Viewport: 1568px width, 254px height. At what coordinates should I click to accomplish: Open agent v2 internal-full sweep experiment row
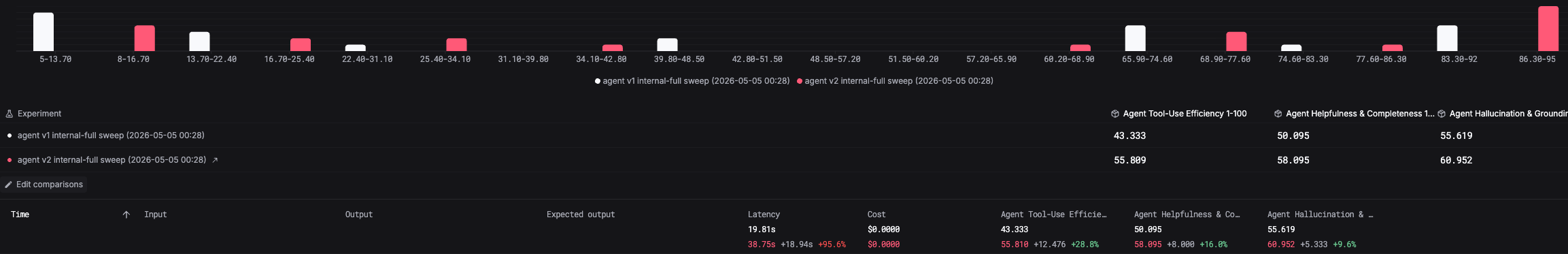[x=112, y=160]
